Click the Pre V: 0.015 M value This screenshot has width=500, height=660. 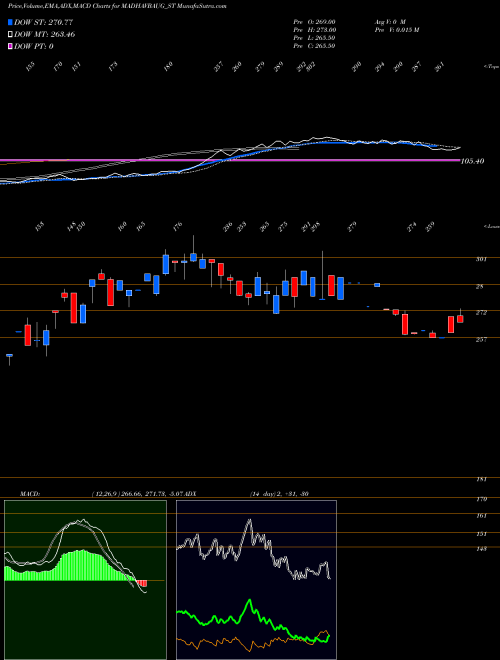tap(396, 30)
